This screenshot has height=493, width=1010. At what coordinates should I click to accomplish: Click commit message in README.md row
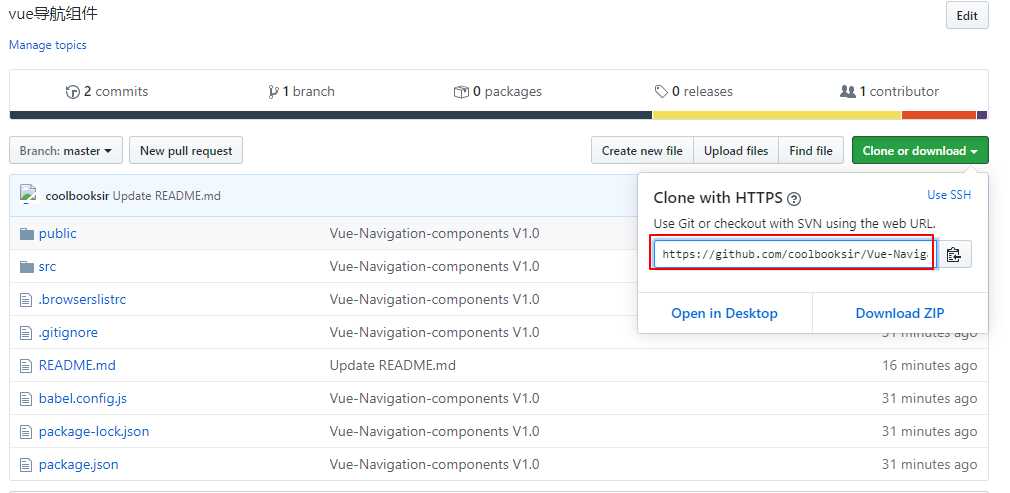point(392,365)
